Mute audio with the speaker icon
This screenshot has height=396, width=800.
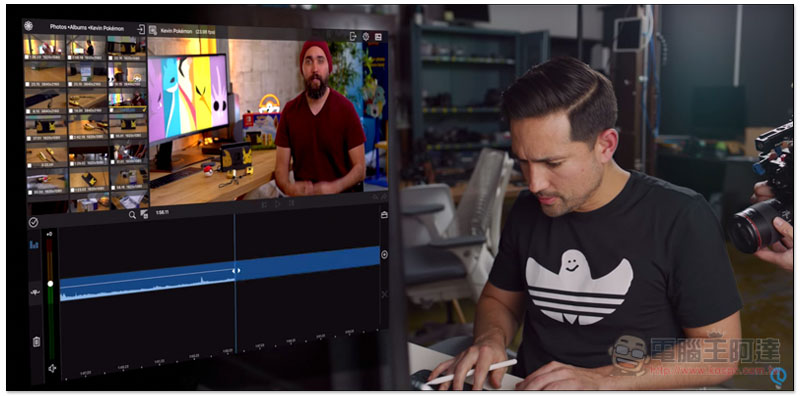click(x=52, y=368)
